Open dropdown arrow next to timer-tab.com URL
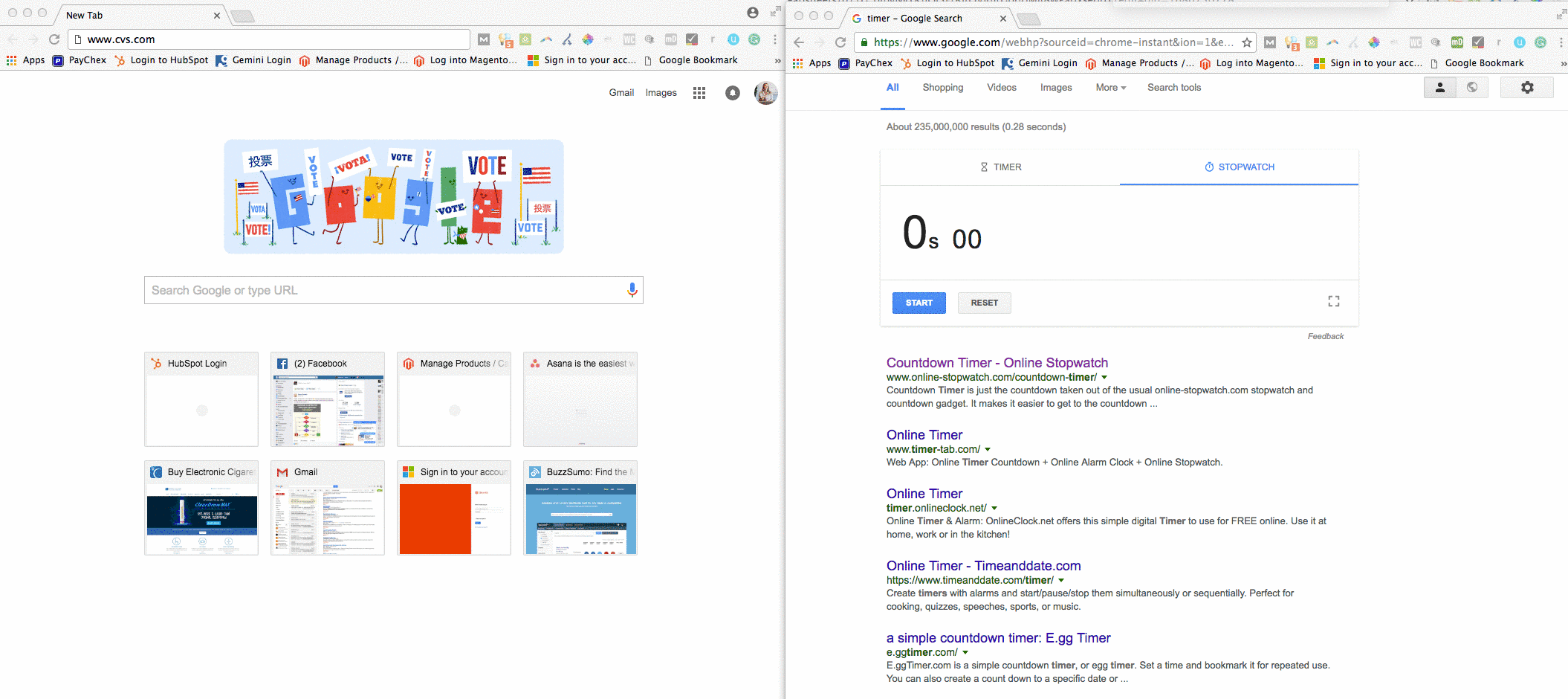The image size is (1568, 699). pos(988,450)
